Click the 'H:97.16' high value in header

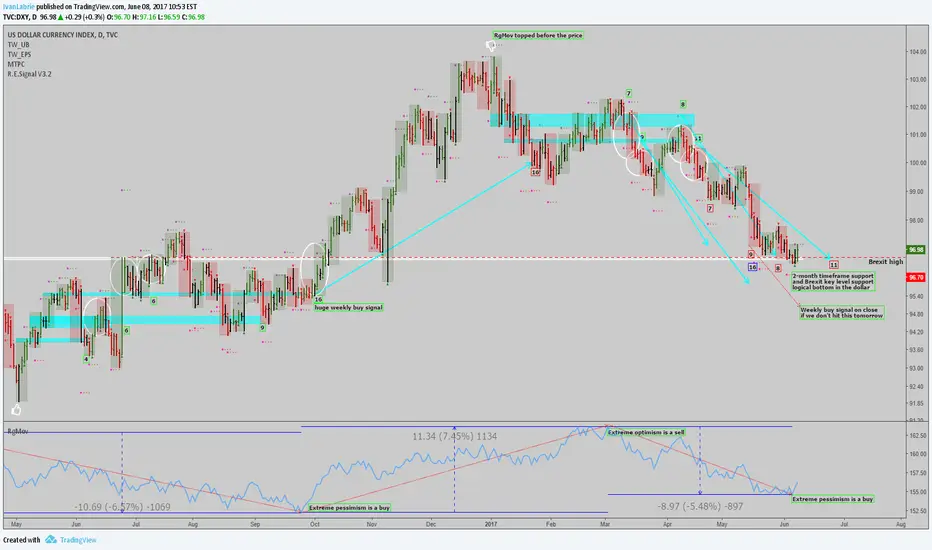pyautogui.click(x=144, y=17)
